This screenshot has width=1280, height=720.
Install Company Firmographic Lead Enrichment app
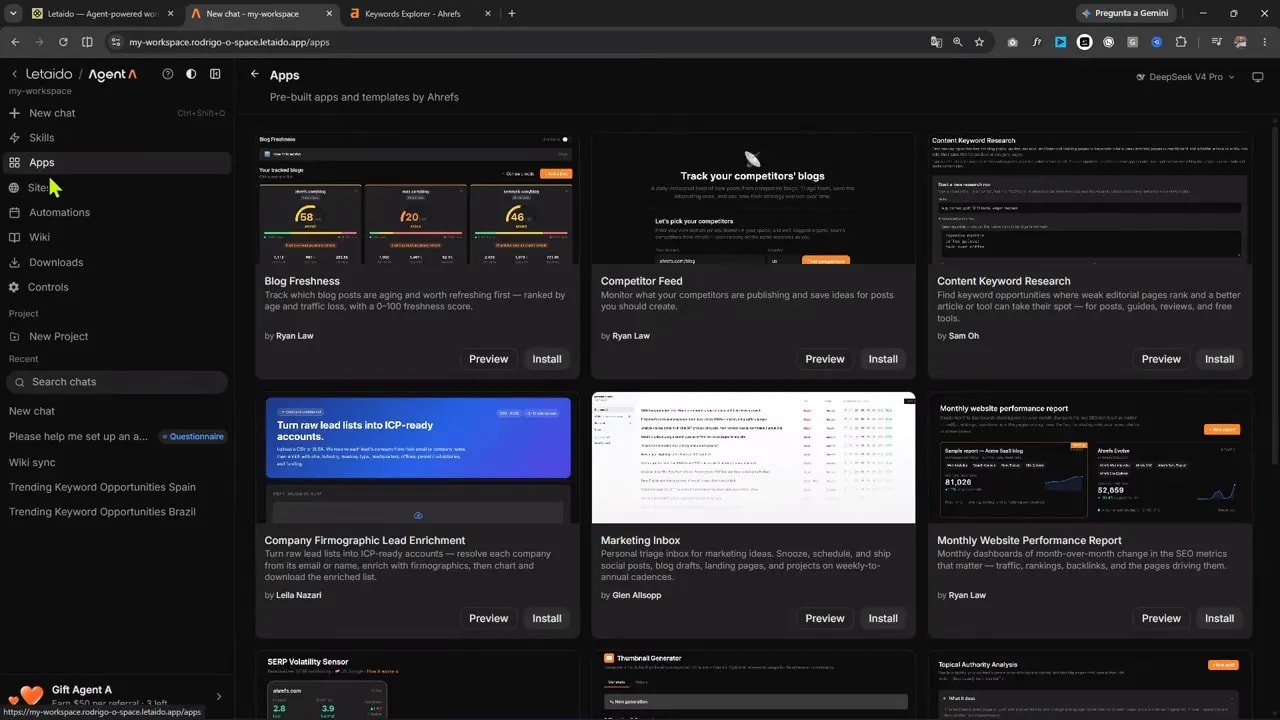(x=547, y=618)
